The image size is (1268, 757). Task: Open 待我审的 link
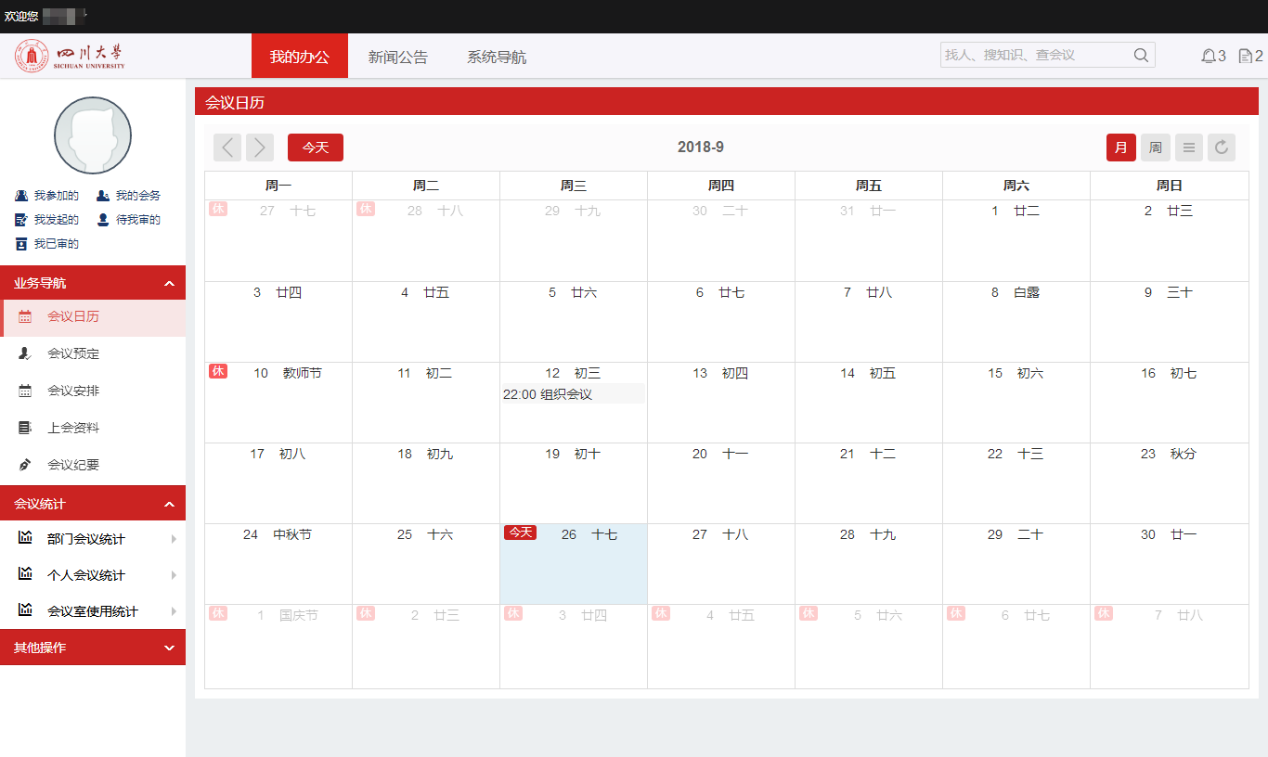coord(138,220)
